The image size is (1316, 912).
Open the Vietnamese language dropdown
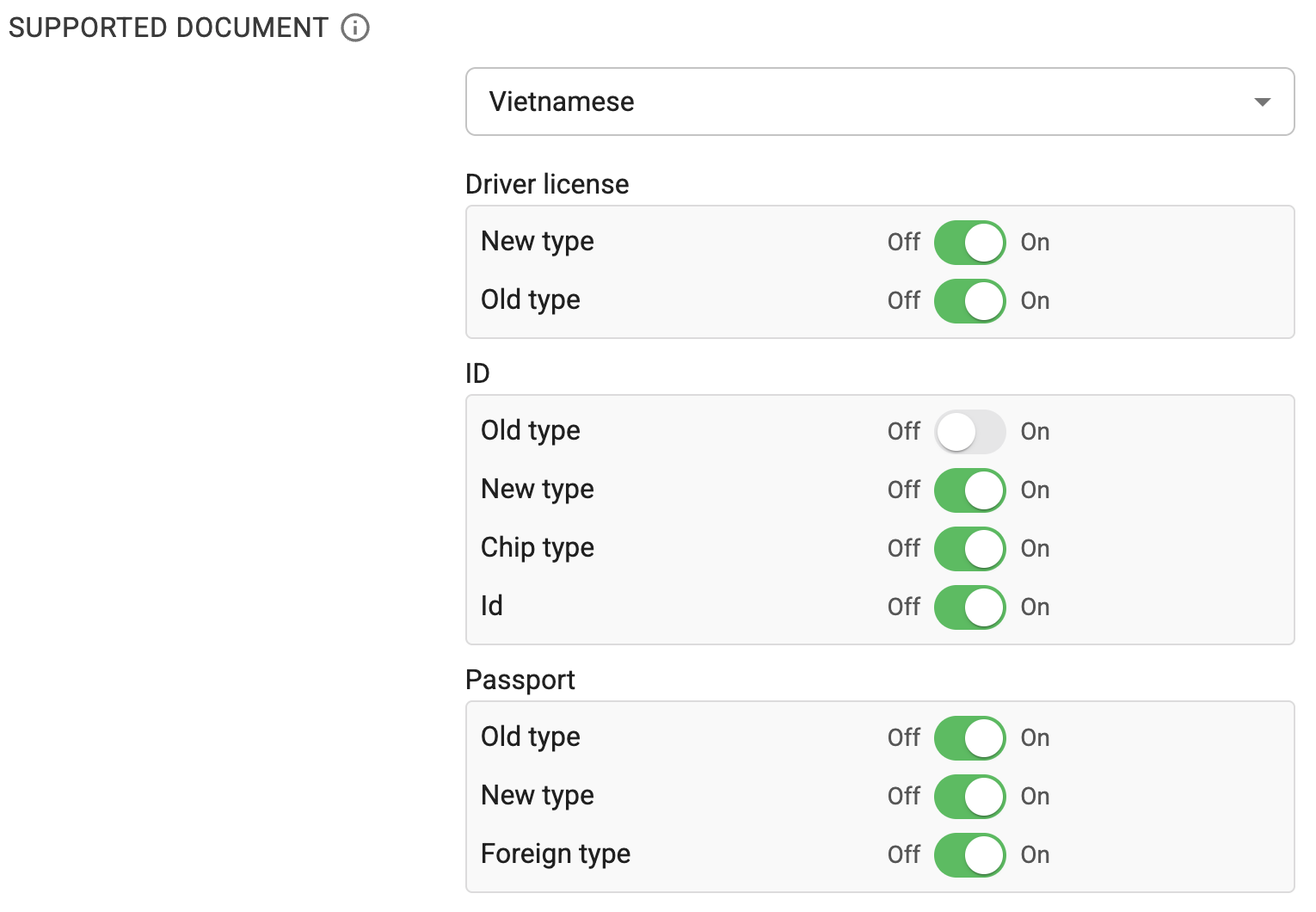point(879,102)
